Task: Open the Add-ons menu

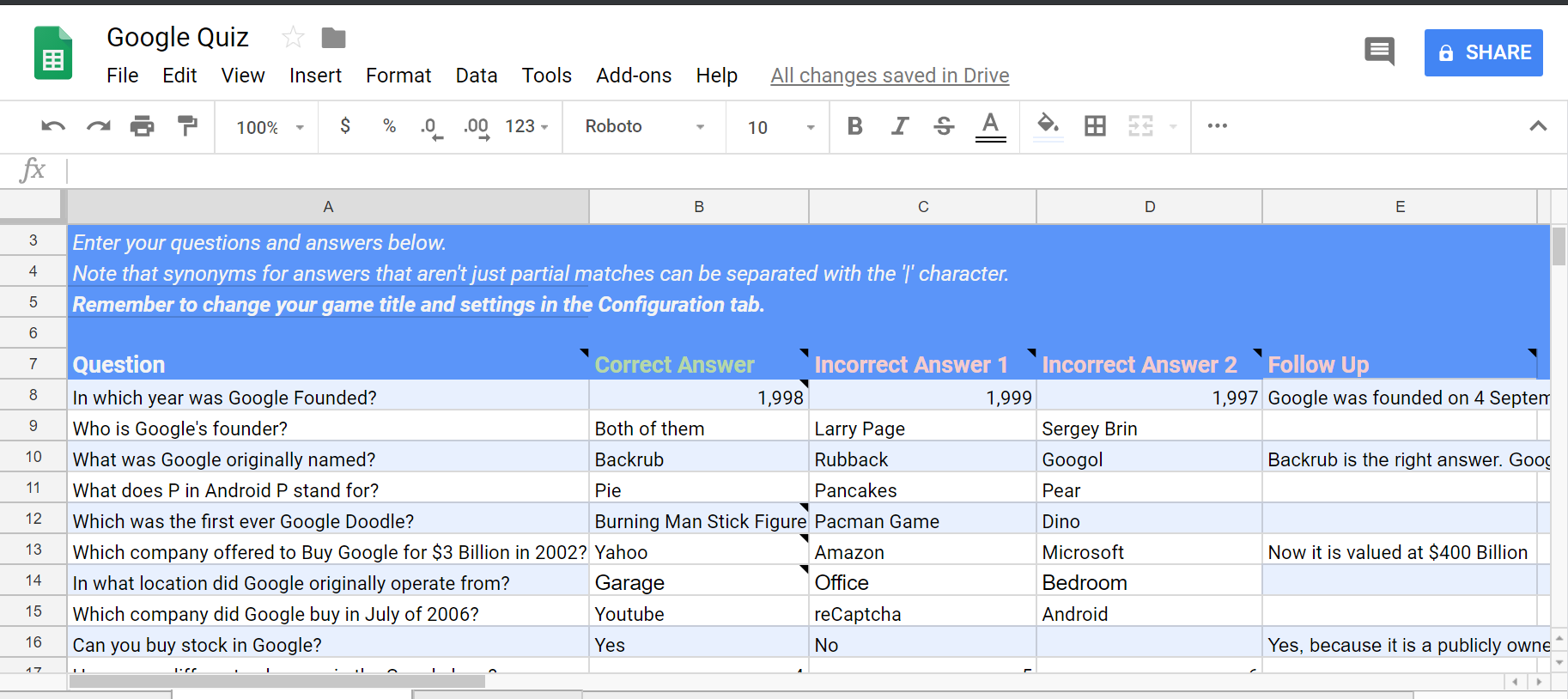Action: (x=634, y=76)
